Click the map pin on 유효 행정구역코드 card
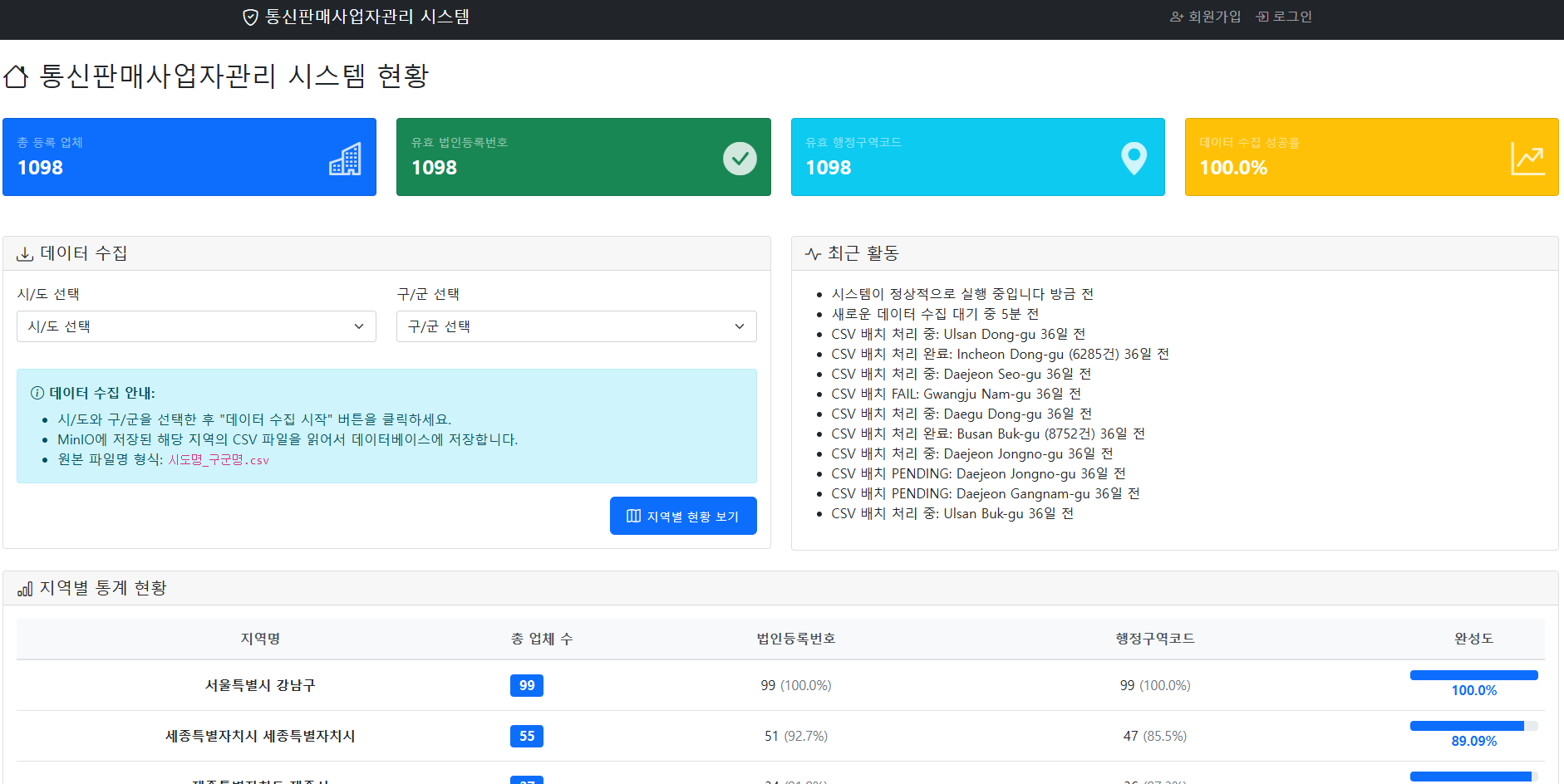This screenshot has height=784, width=1564. coord(1134,157)
